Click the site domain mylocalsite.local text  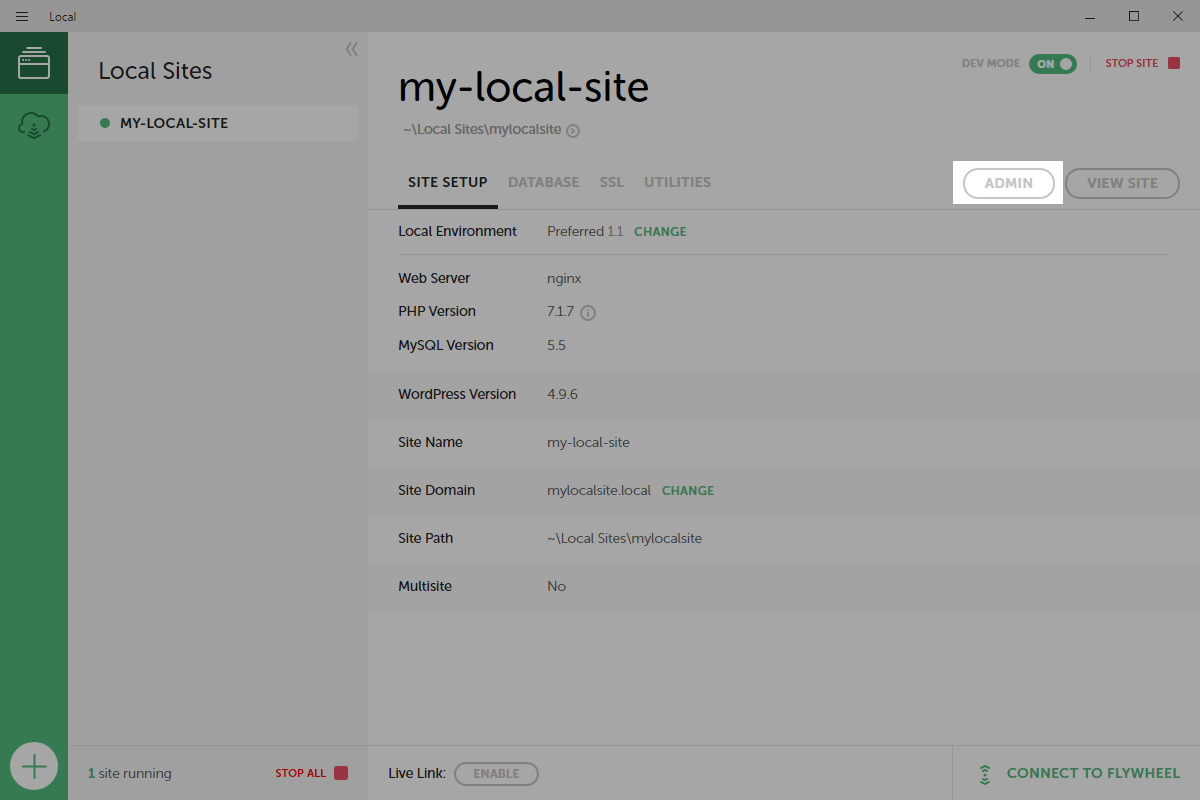pos(599,490)
